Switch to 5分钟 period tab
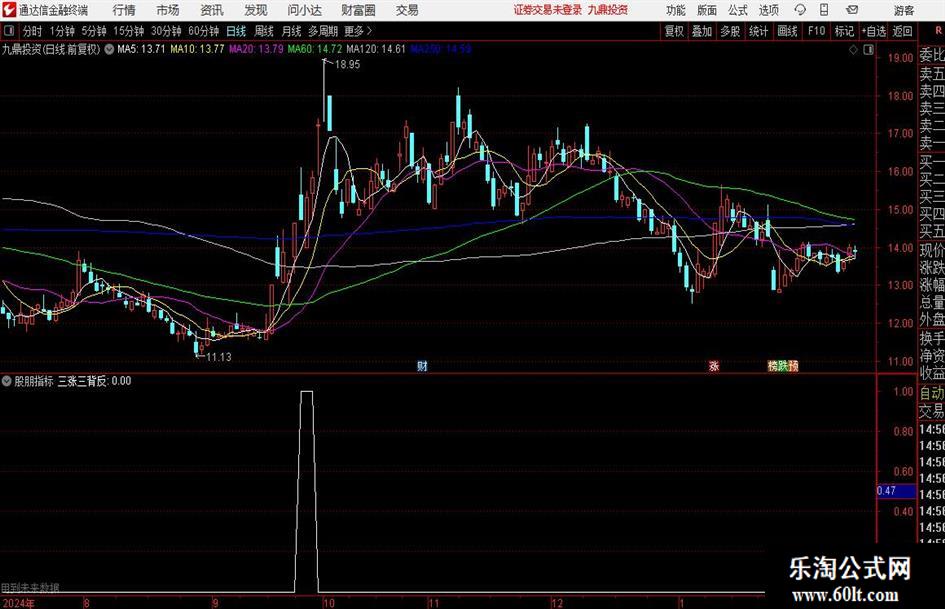This screenshot has width=945, height=609. pos(94,31)
